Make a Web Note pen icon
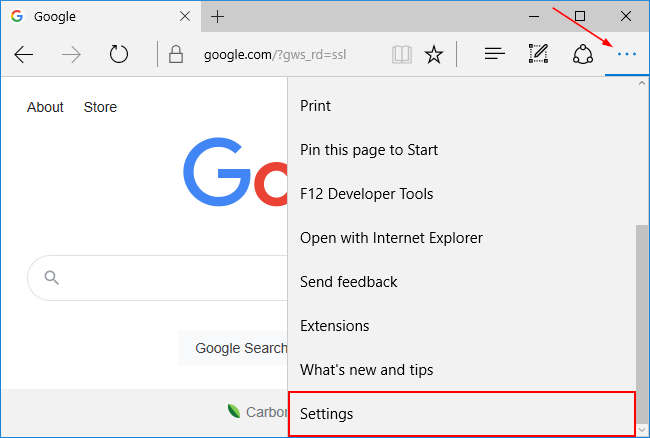650x438 pixels. tap(538, 53)
